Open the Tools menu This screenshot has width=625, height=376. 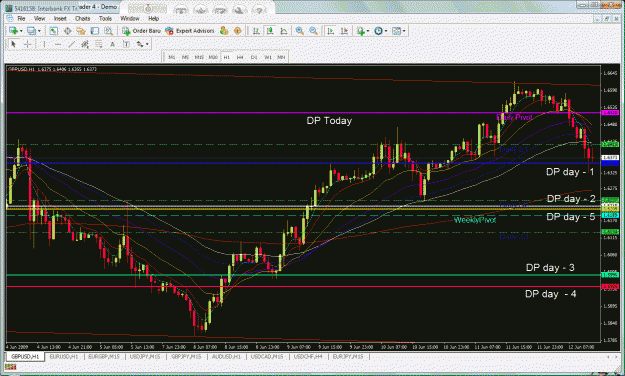105,18
